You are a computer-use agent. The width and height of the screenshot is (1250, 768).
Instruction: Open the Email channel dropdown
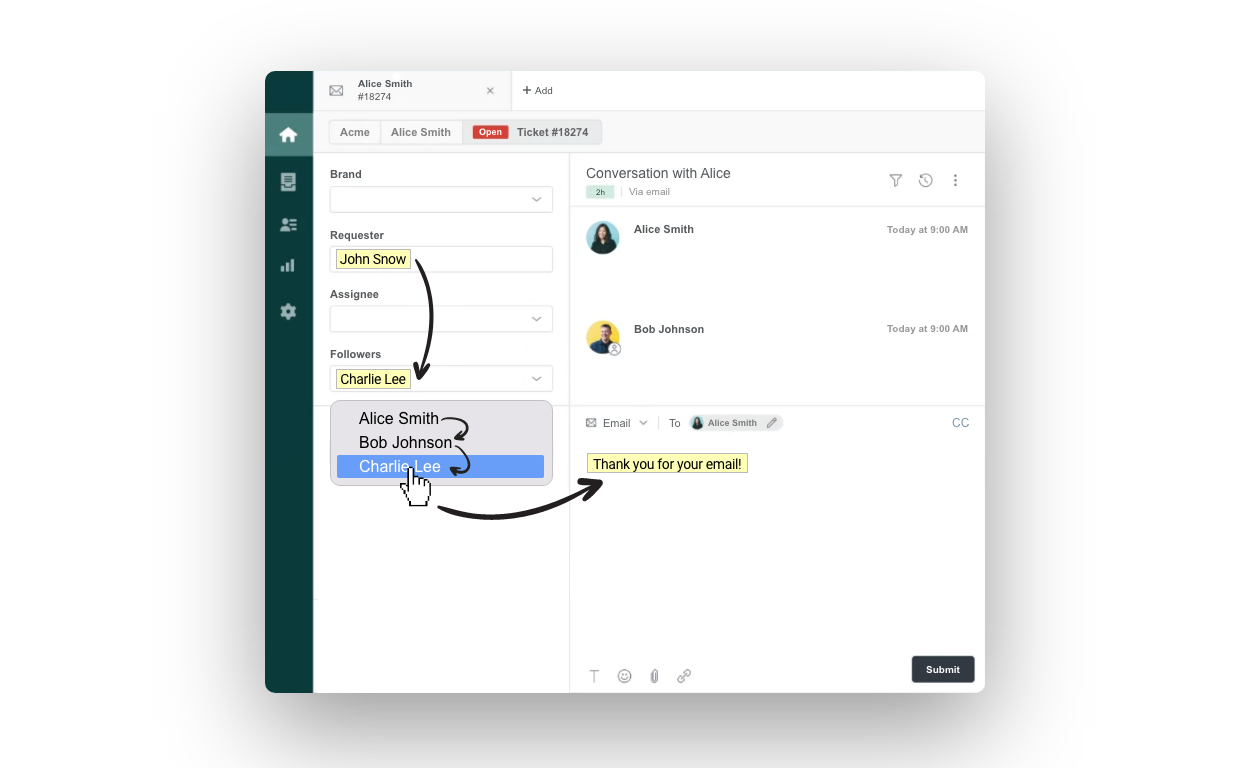point(617,423)
